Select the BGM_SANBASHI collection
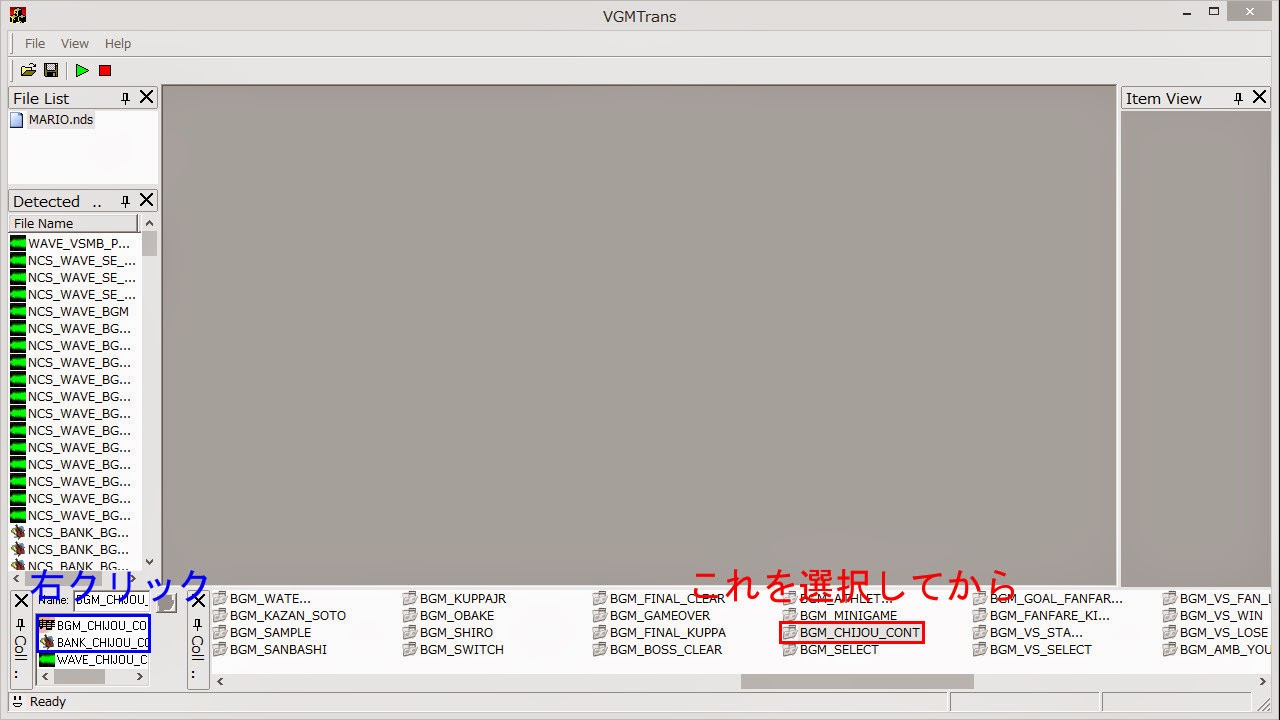 tap(278, 650)
